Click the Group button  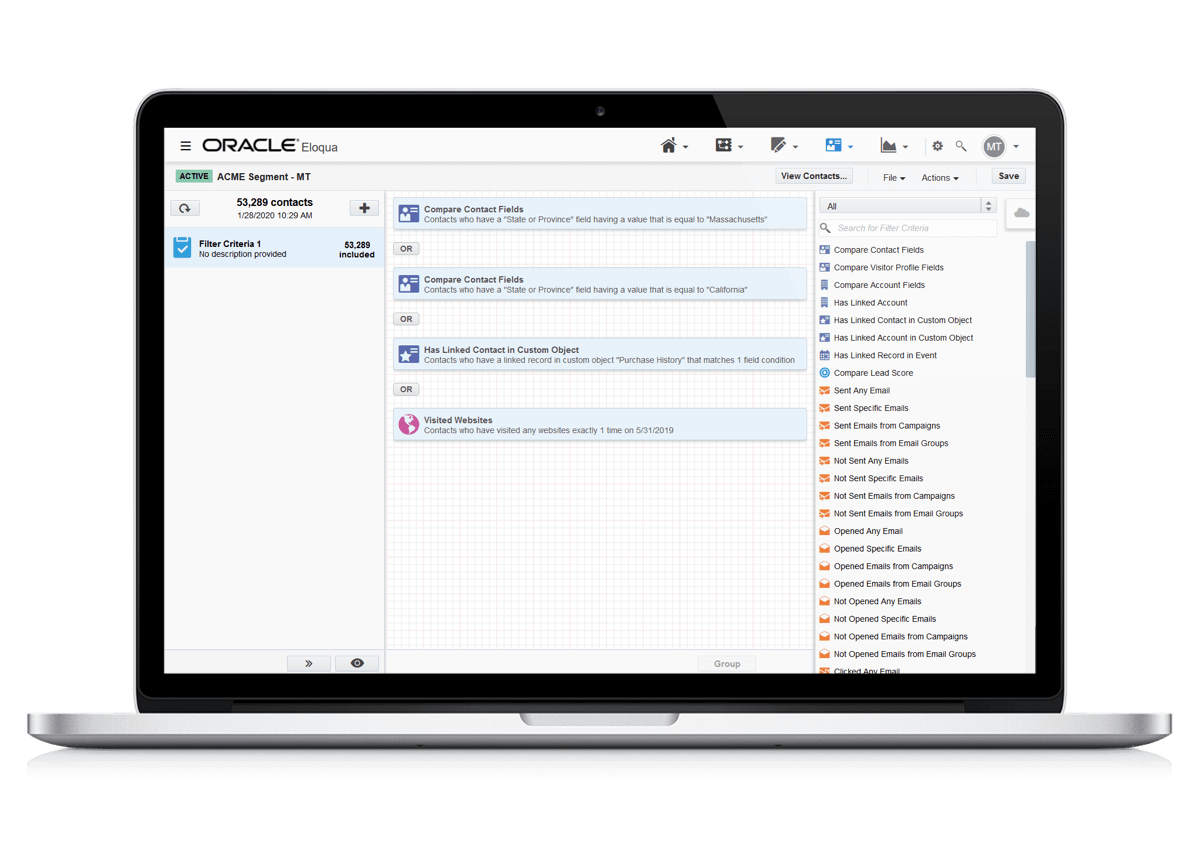727,664
